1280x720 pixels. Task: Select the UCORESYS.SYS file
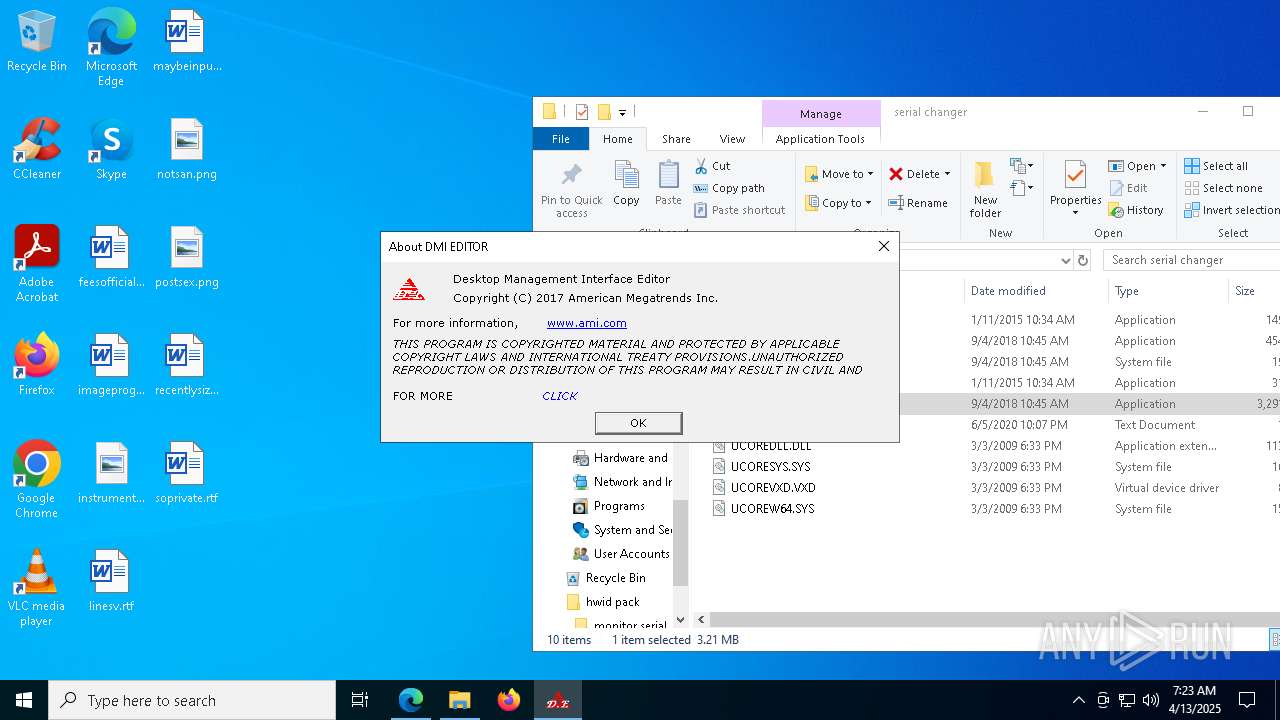pyautogui.click(x=770, y=467)
